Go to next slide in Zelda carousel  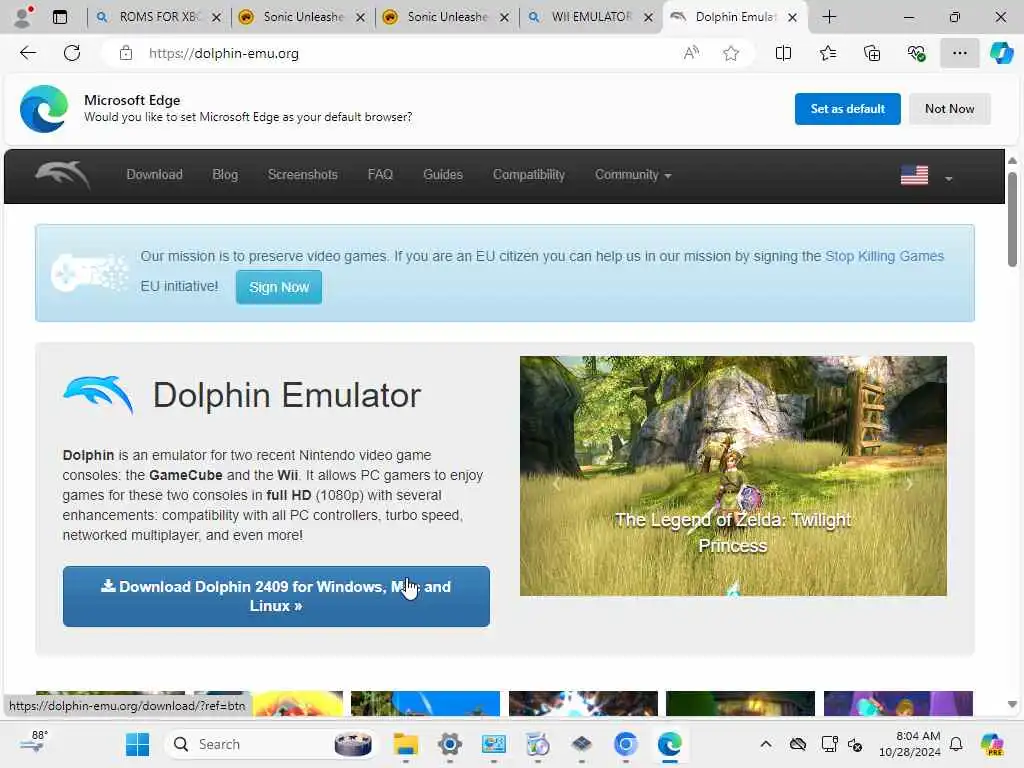[x=909, y=484]
